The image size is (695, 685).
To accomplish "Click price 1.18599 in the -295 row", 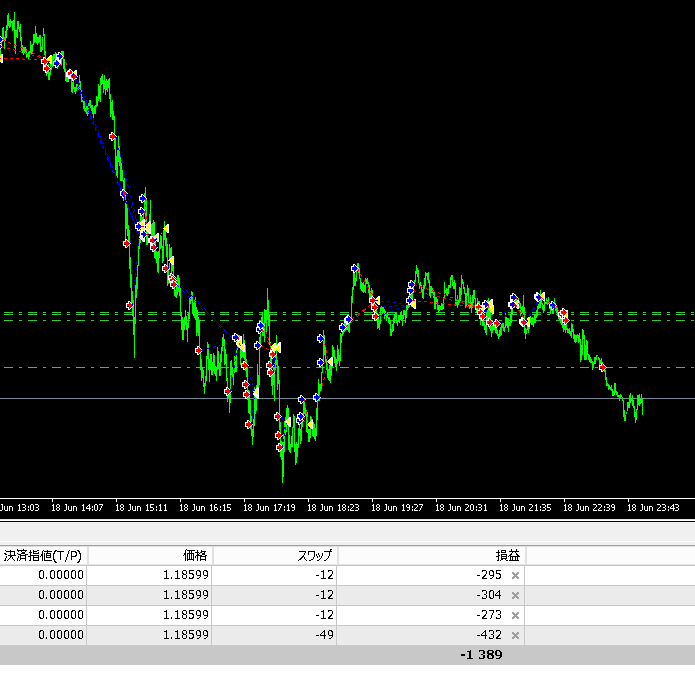I will click(x=186, y=575).
